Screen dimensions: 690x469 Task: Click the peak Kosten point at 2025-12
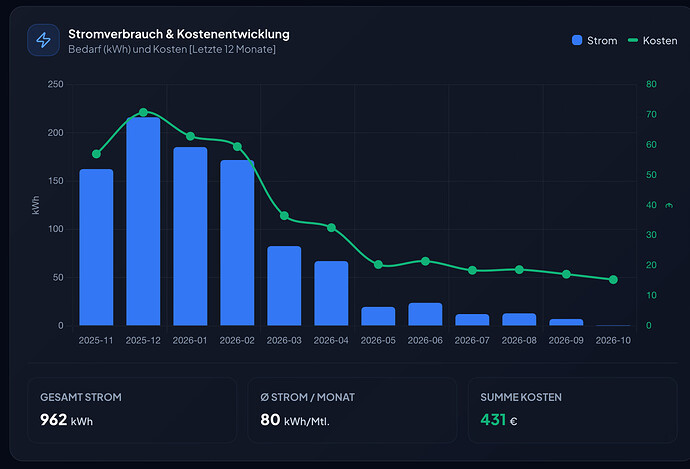[x=143, y=113]
